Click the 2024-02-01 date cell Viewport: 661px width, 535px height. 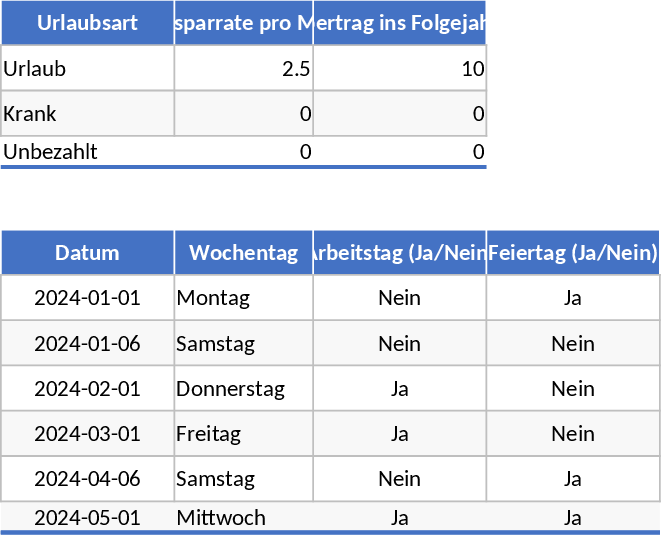87,389
